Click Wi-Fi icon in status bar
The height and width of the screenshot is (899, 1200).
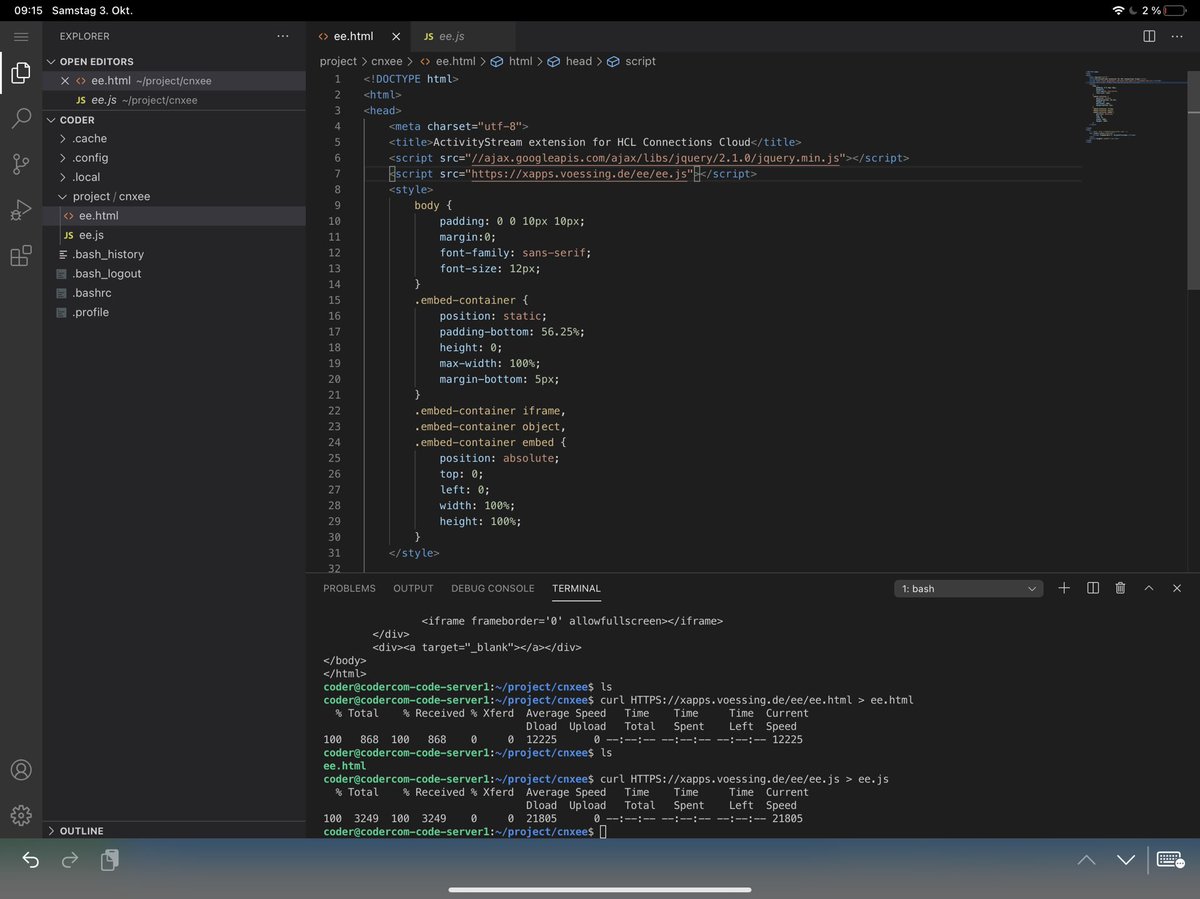(1118, 10)
